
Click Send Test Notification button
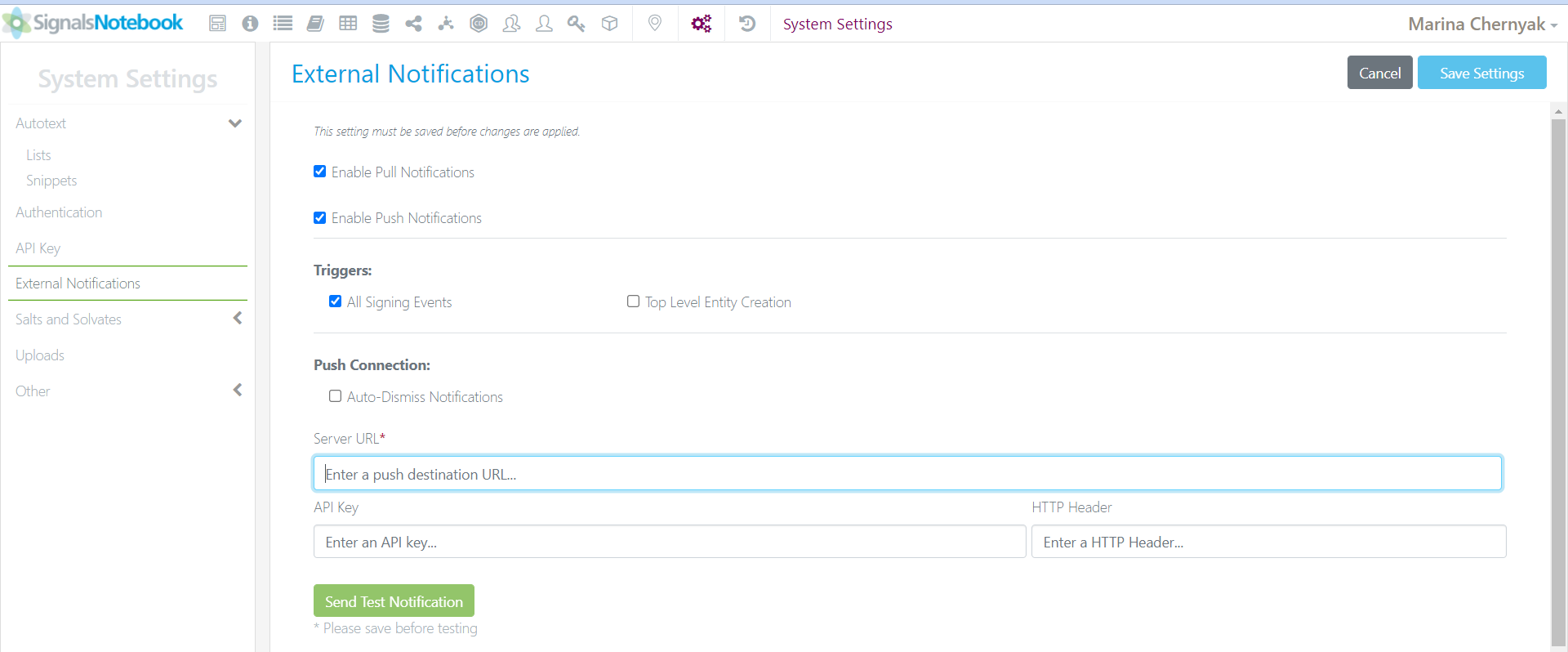pos(394,601)
